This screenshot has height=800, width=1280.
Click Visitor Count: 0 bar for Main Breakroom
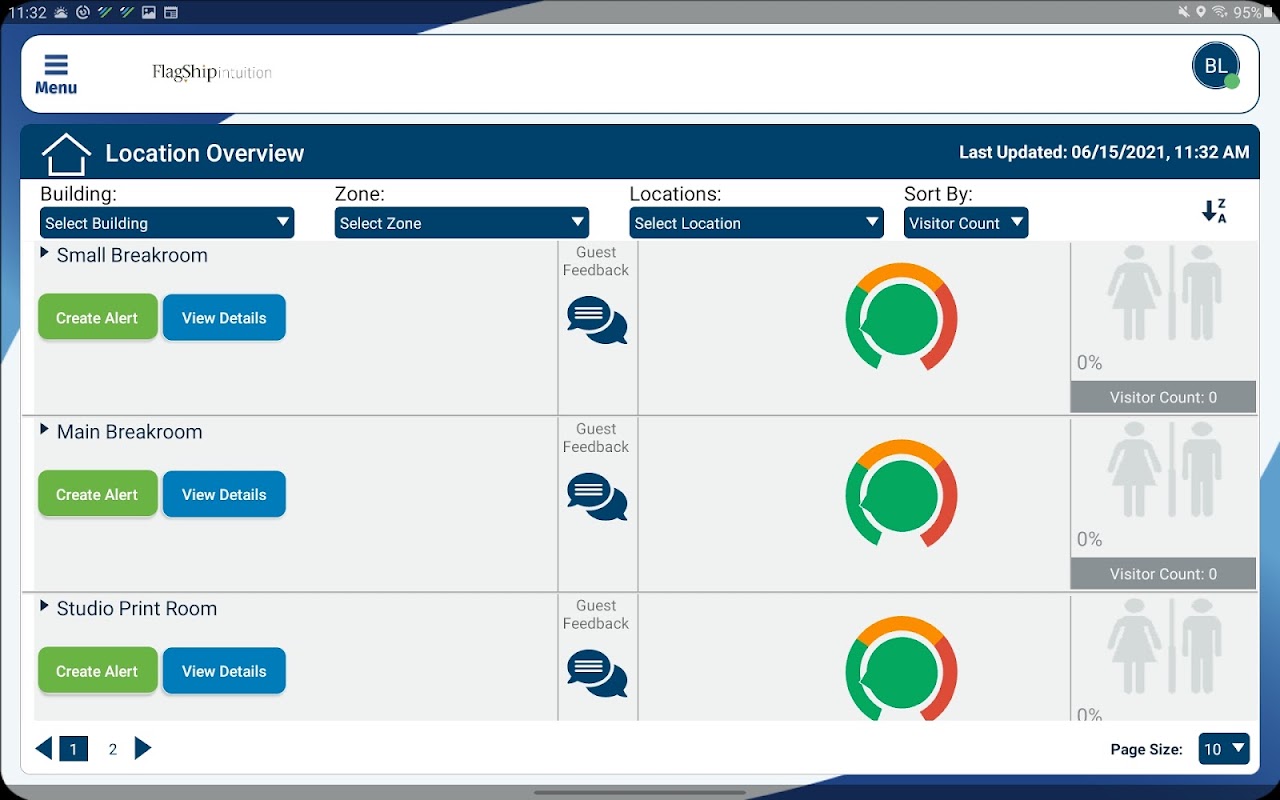click(1163, 574)
